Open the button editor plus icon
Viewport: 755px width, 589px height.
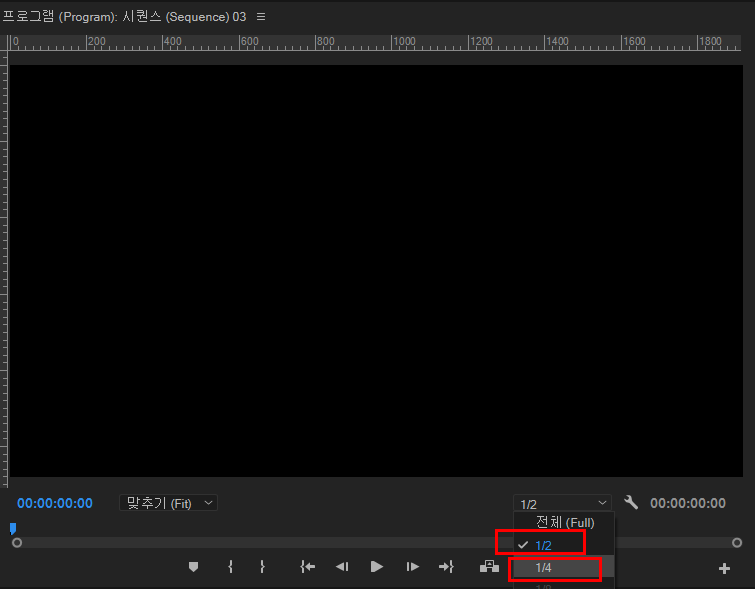point(724,569)
